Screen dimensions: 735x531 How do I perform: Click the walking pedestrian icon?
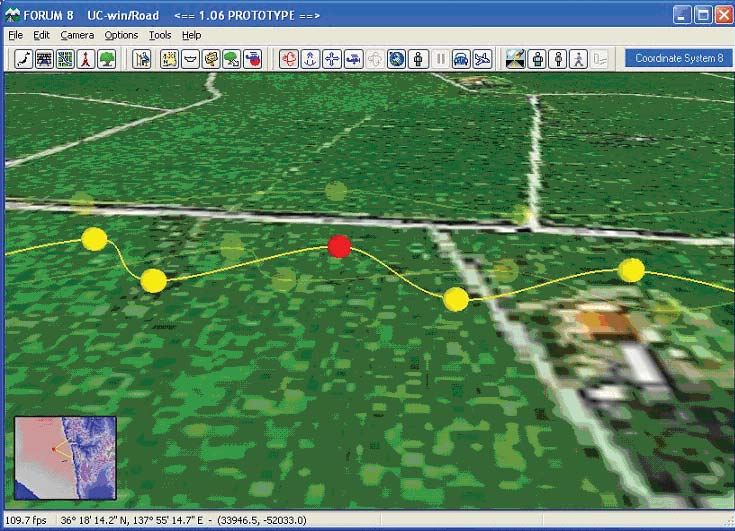579,60
